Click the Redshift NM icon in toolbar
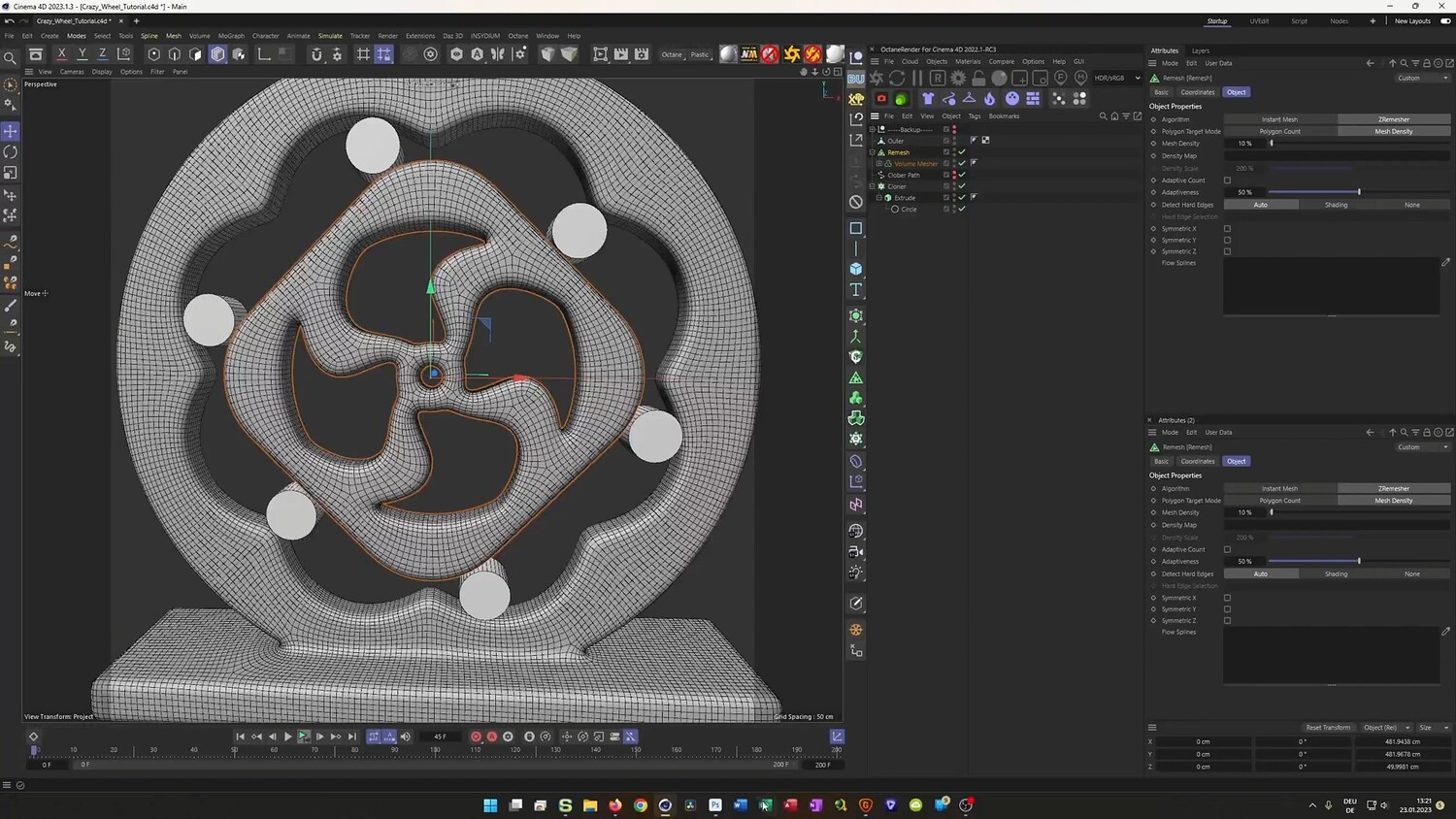The height and width of the screenshot is (819, 1456). click(748, 54)
